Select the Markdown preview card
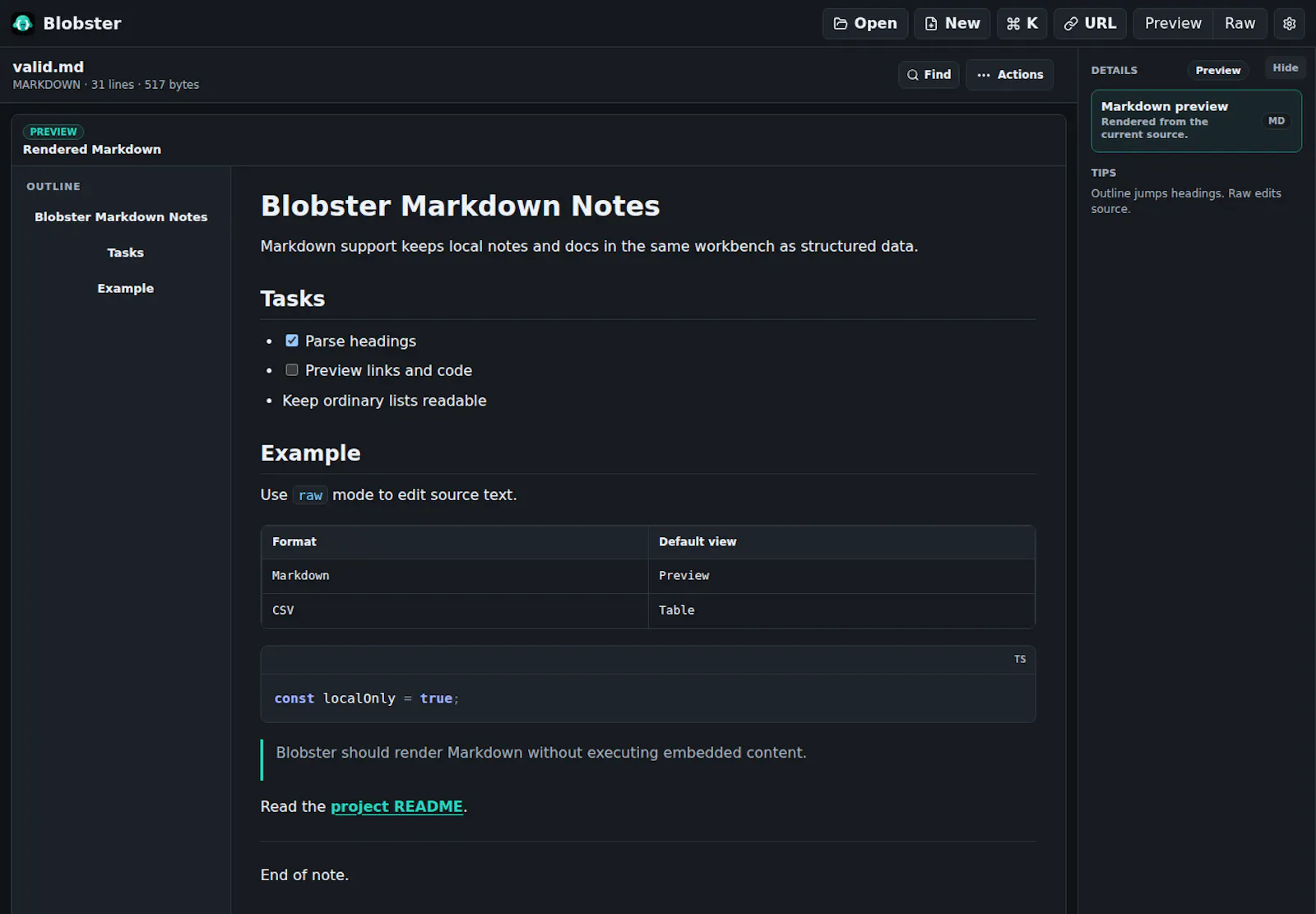Viewport: 1316px width, 914px height. [1196, 120]
